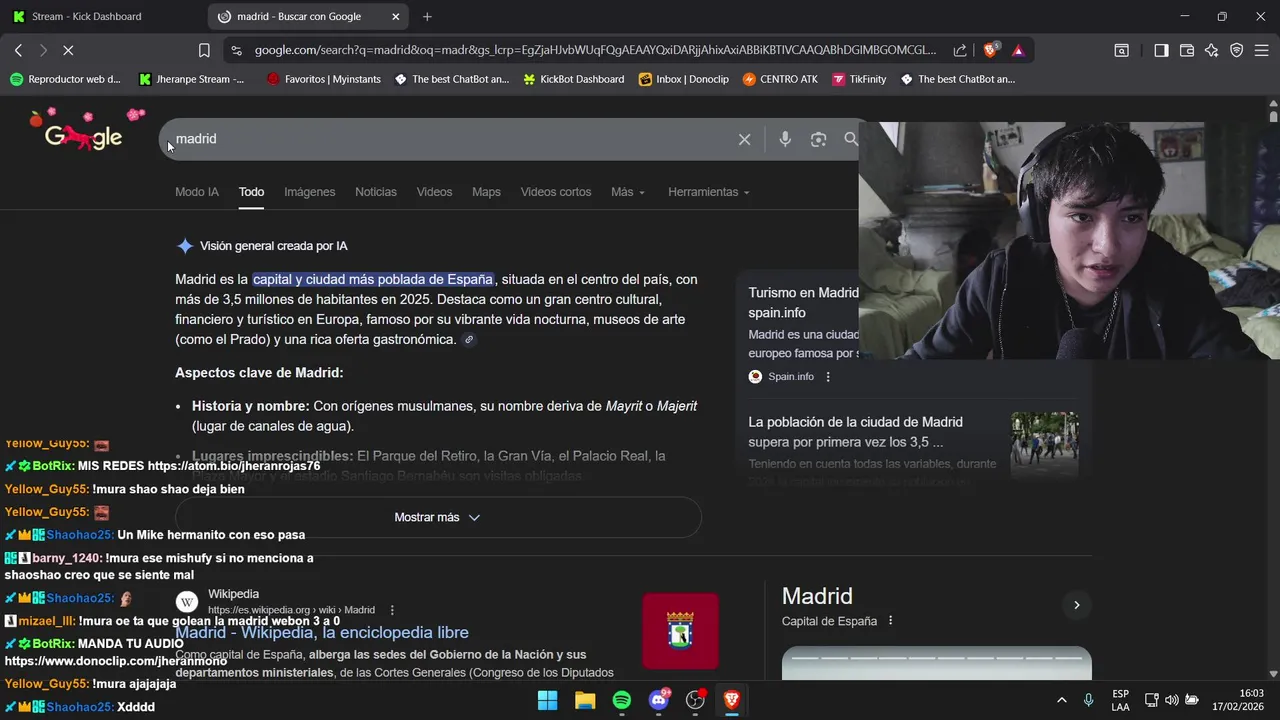Select the Imágenes results tab
The width and height of the screenshot is (1280, 720).
[310, 192]
